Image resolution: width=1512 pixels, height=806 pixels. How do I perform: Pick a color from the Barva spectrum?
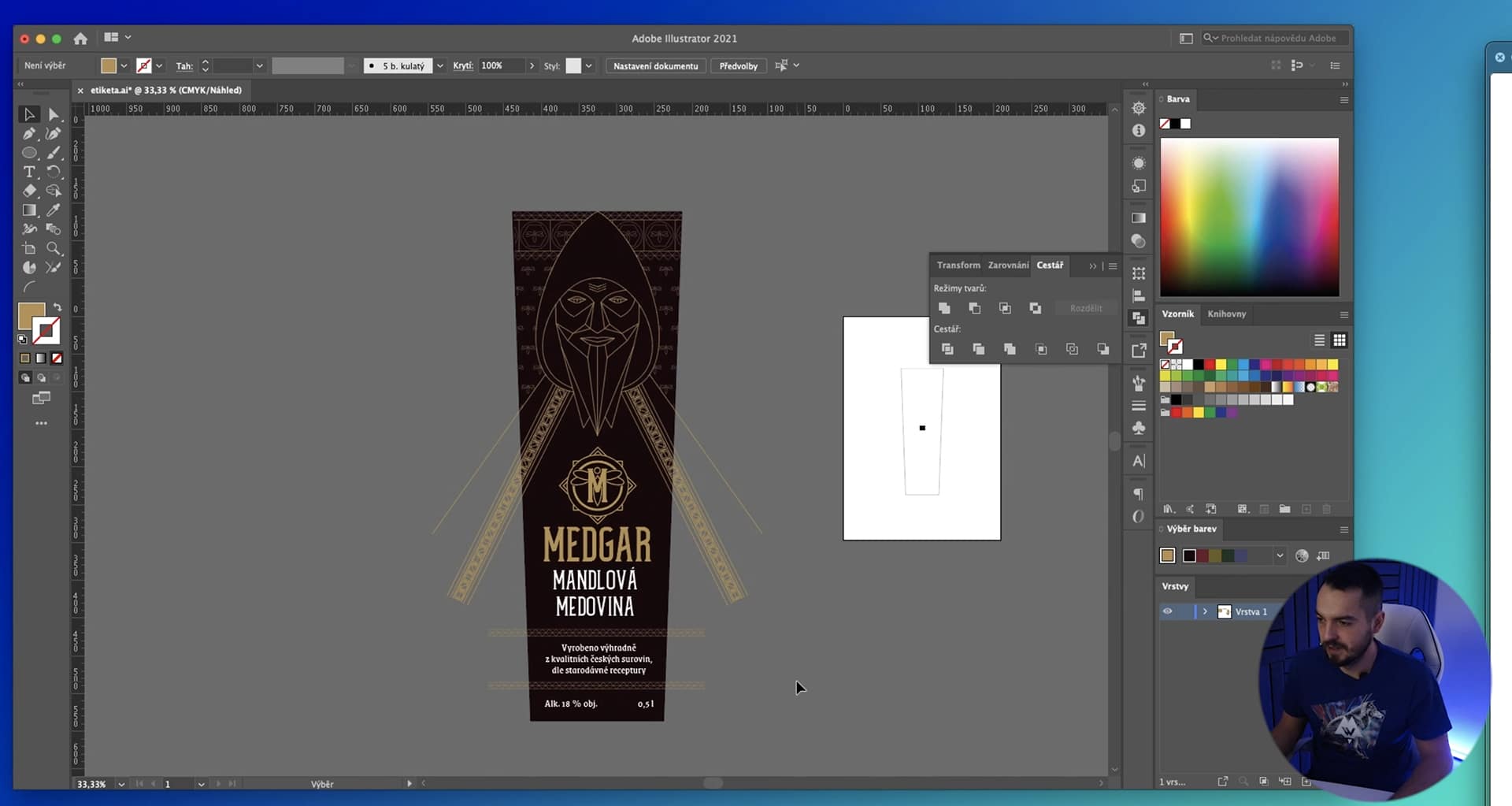coord(1249,217)
